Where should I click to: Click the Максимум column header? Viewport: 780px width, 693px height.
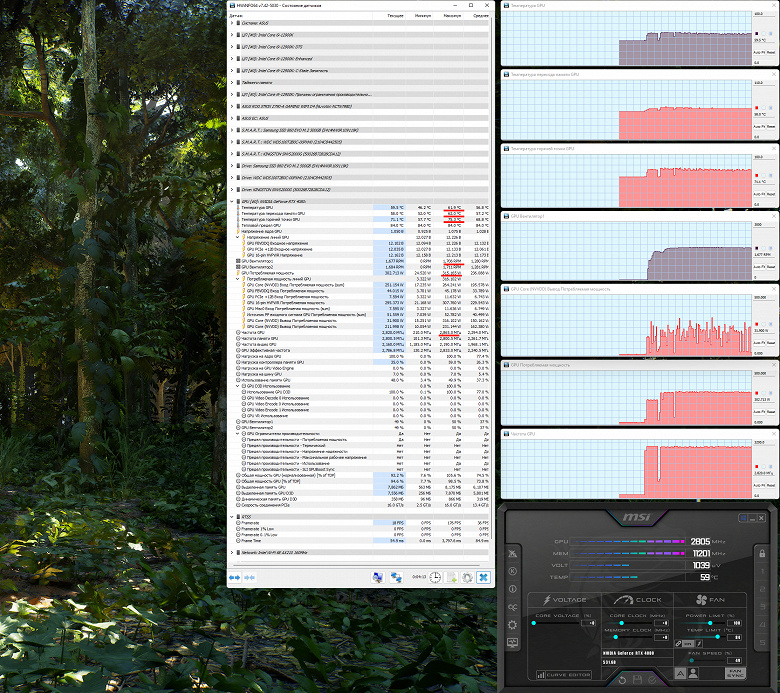pos(452,16)
